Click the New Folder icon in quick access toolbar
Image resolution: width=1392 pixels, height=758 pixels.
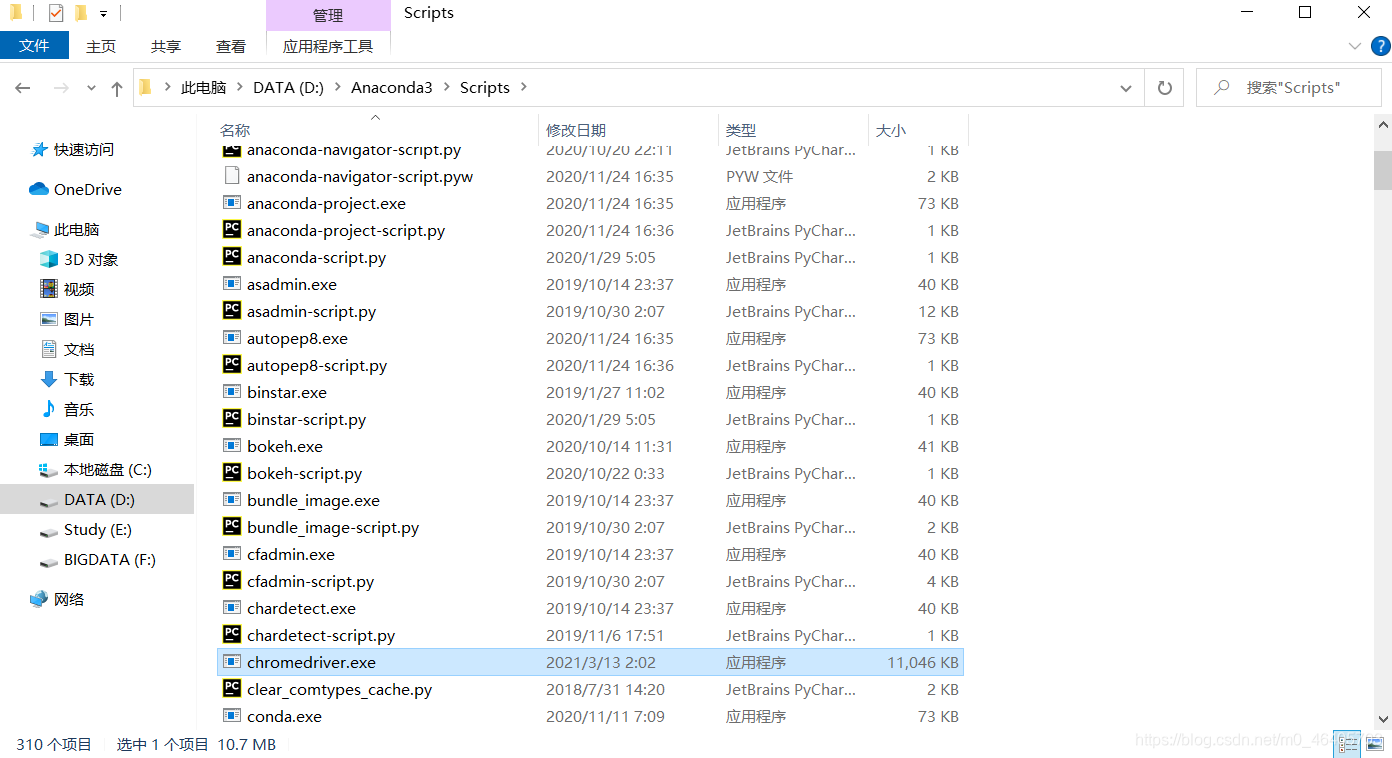click(81, 13)
